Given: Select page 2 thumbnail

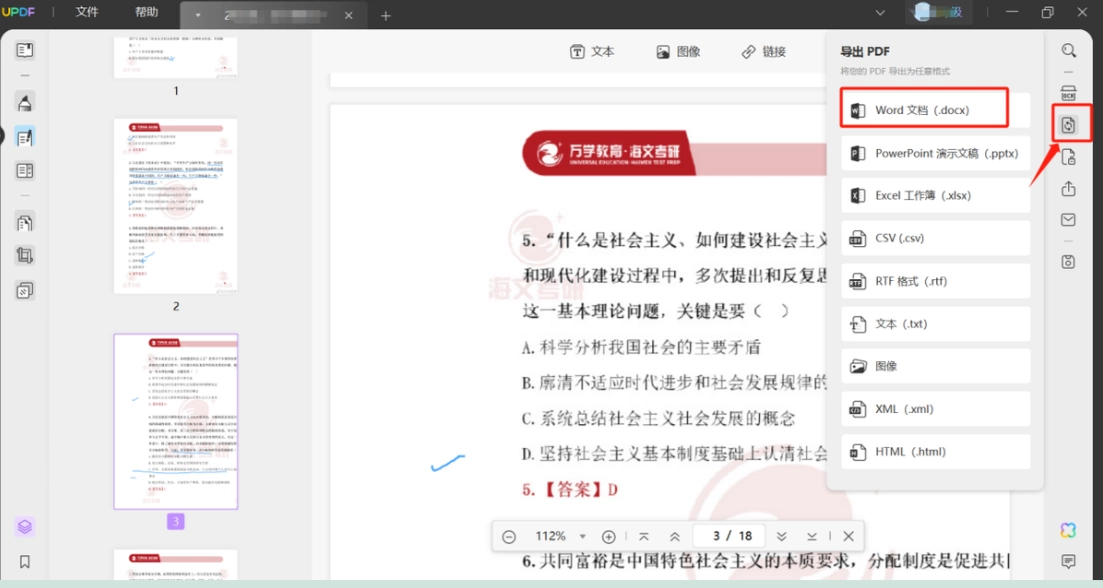Looking at the screenshot, I should [176, 206].
